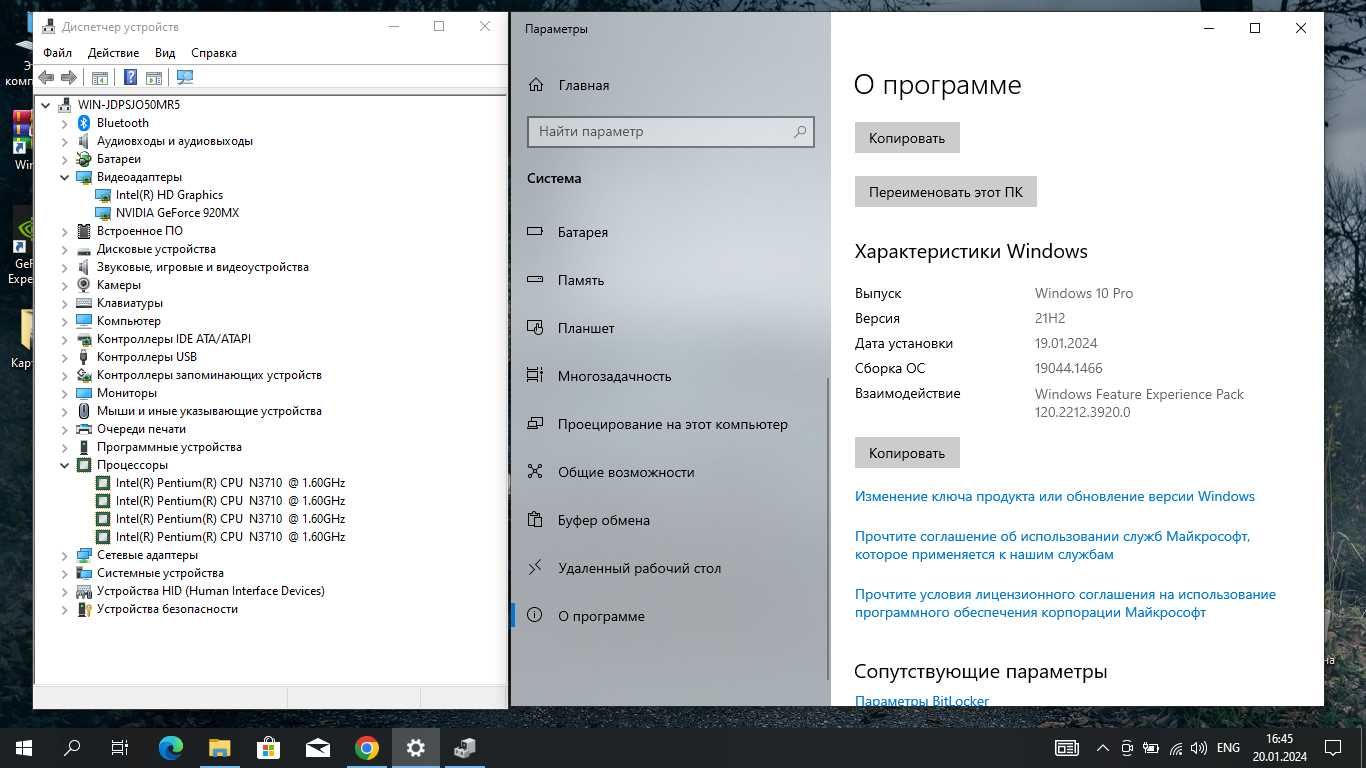Click OS build value 19044.1466
This screenshot has height=768, width=1366.
click(x=1067, y=368)
